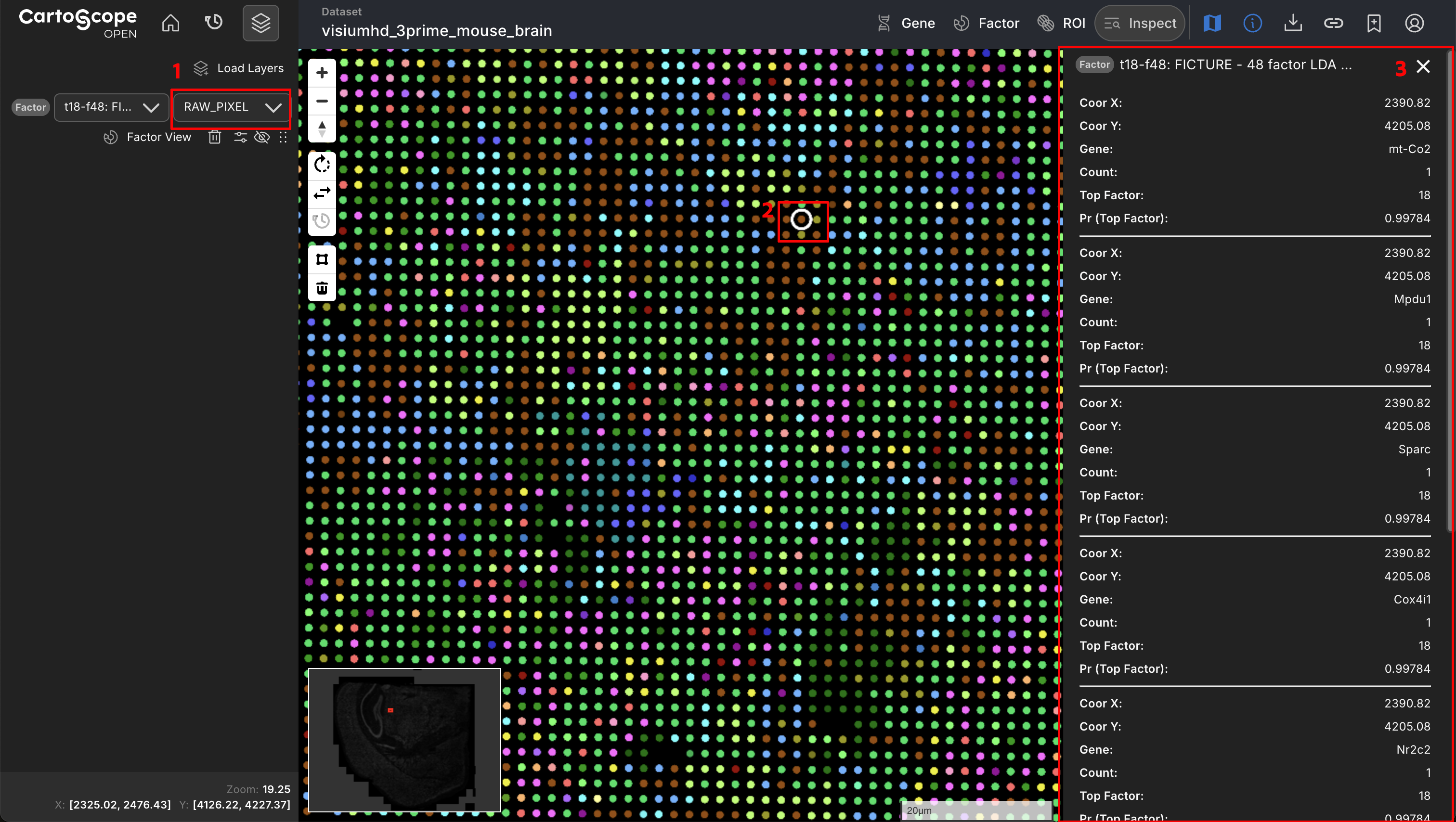Switch to the Gene tab
Screen dimensions: 1456x822
(x=906, y=23)
